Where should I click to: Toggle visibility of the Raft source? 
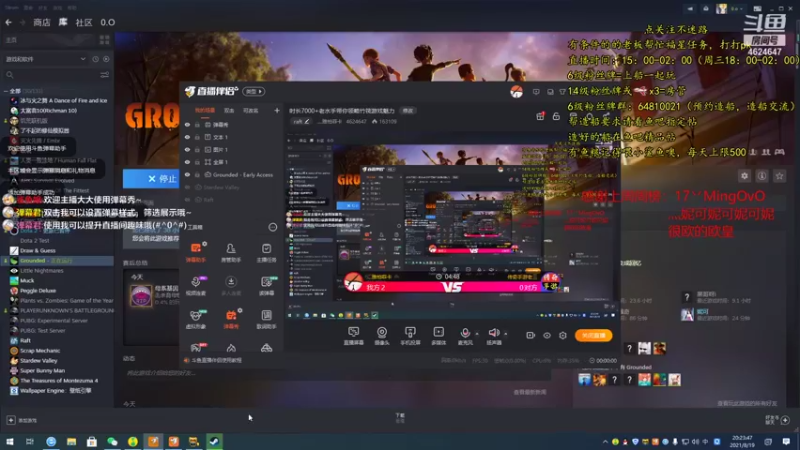187,200
